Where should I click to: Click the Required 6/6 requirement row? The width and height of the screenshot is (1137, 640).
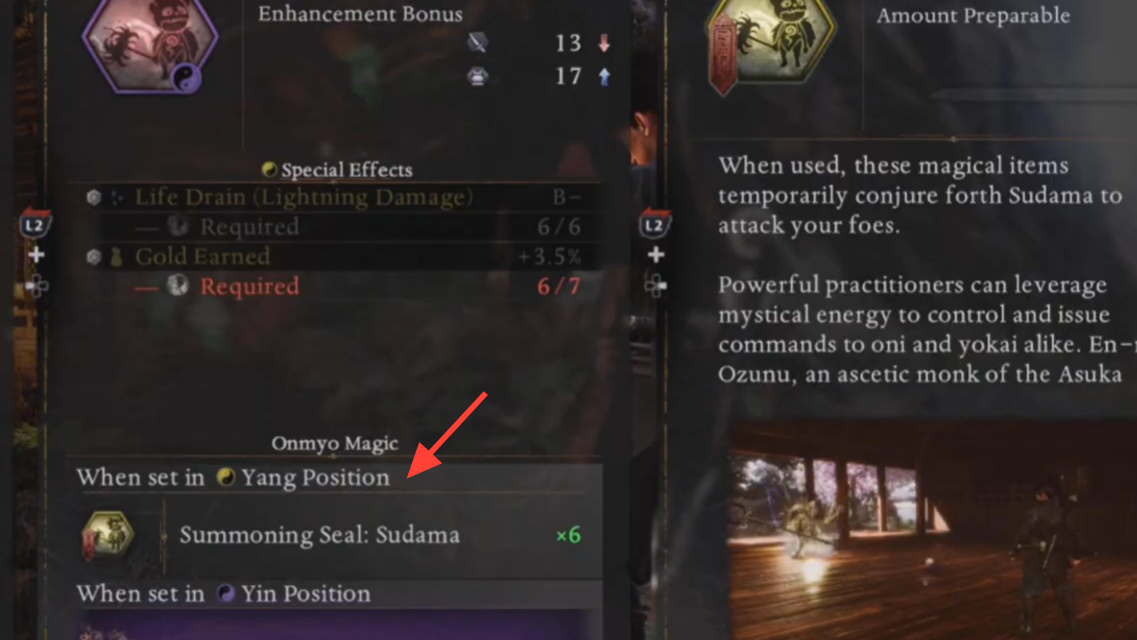pos(337,227)
